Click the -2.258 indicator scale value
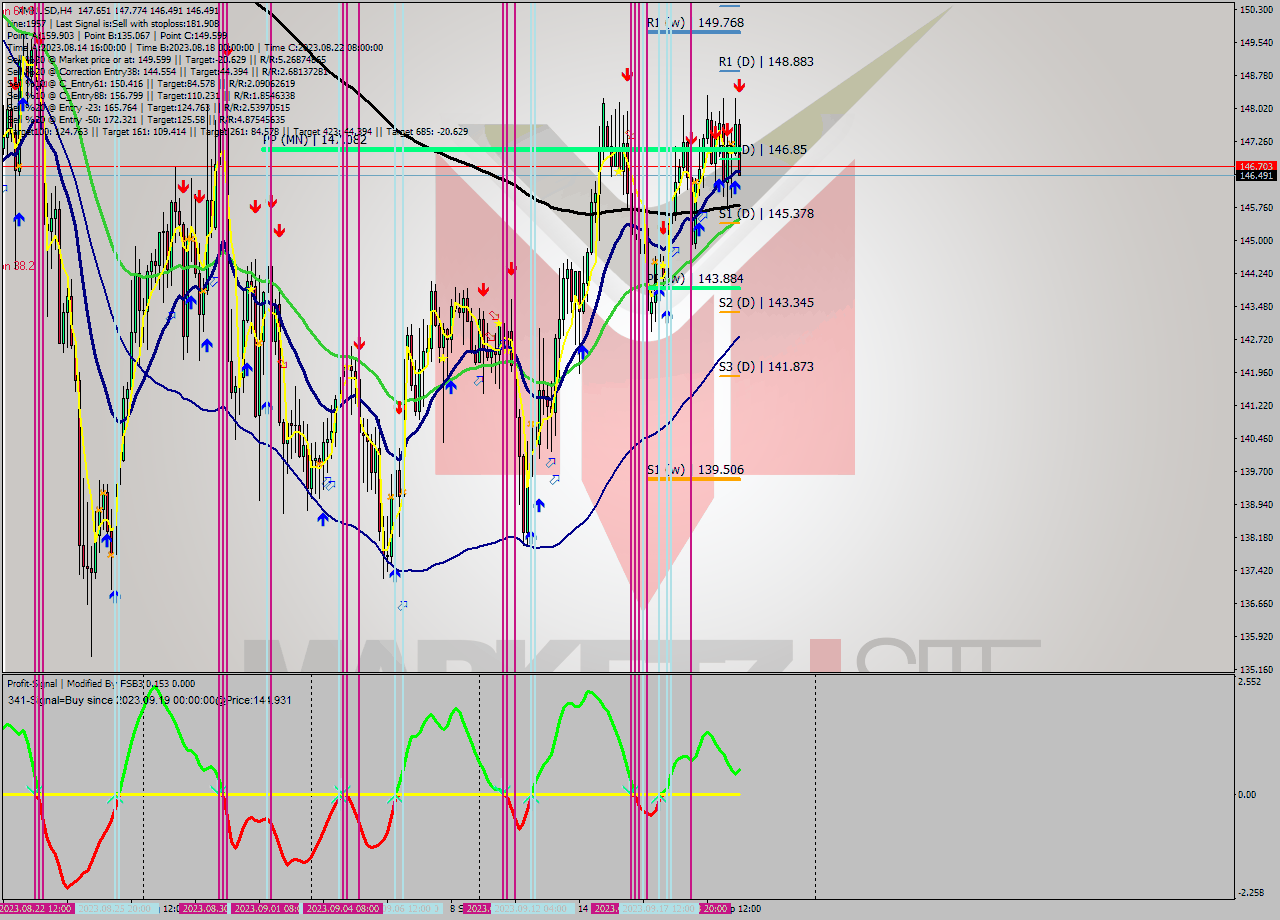 pyautogui.click(x=1252, y=893)
